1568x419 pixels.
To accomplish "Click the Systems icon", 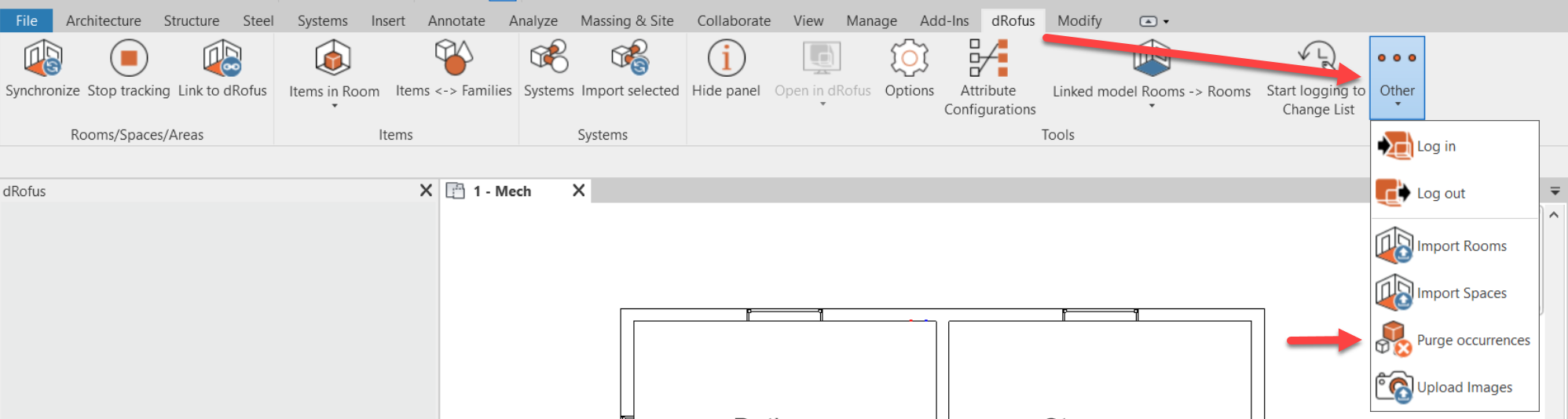I will pyautogui.click(x=549, y=56).
